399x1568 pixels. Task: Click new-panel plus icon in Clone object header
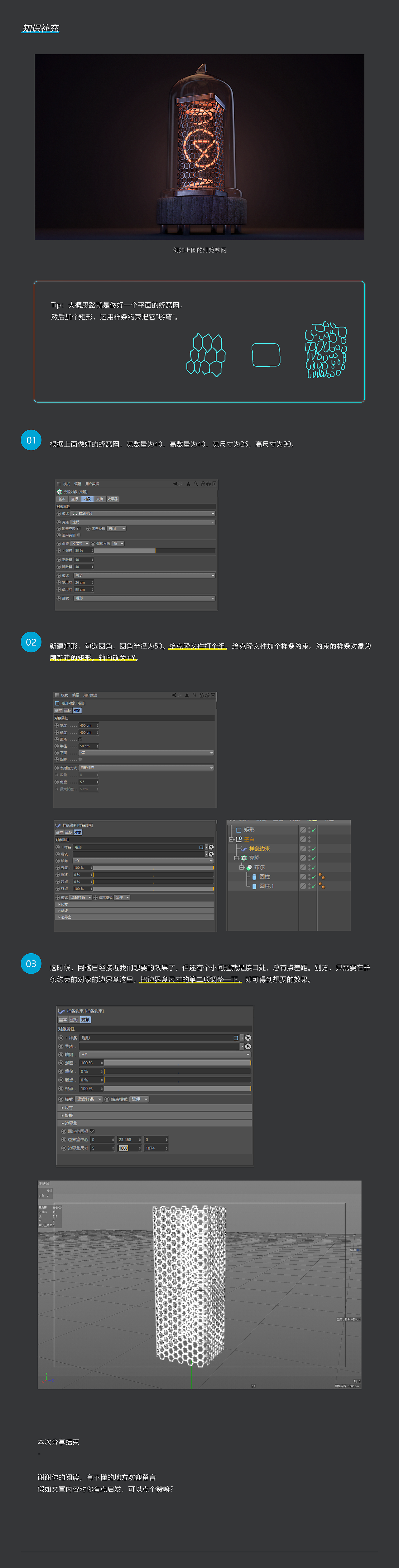tap(214, 484)
